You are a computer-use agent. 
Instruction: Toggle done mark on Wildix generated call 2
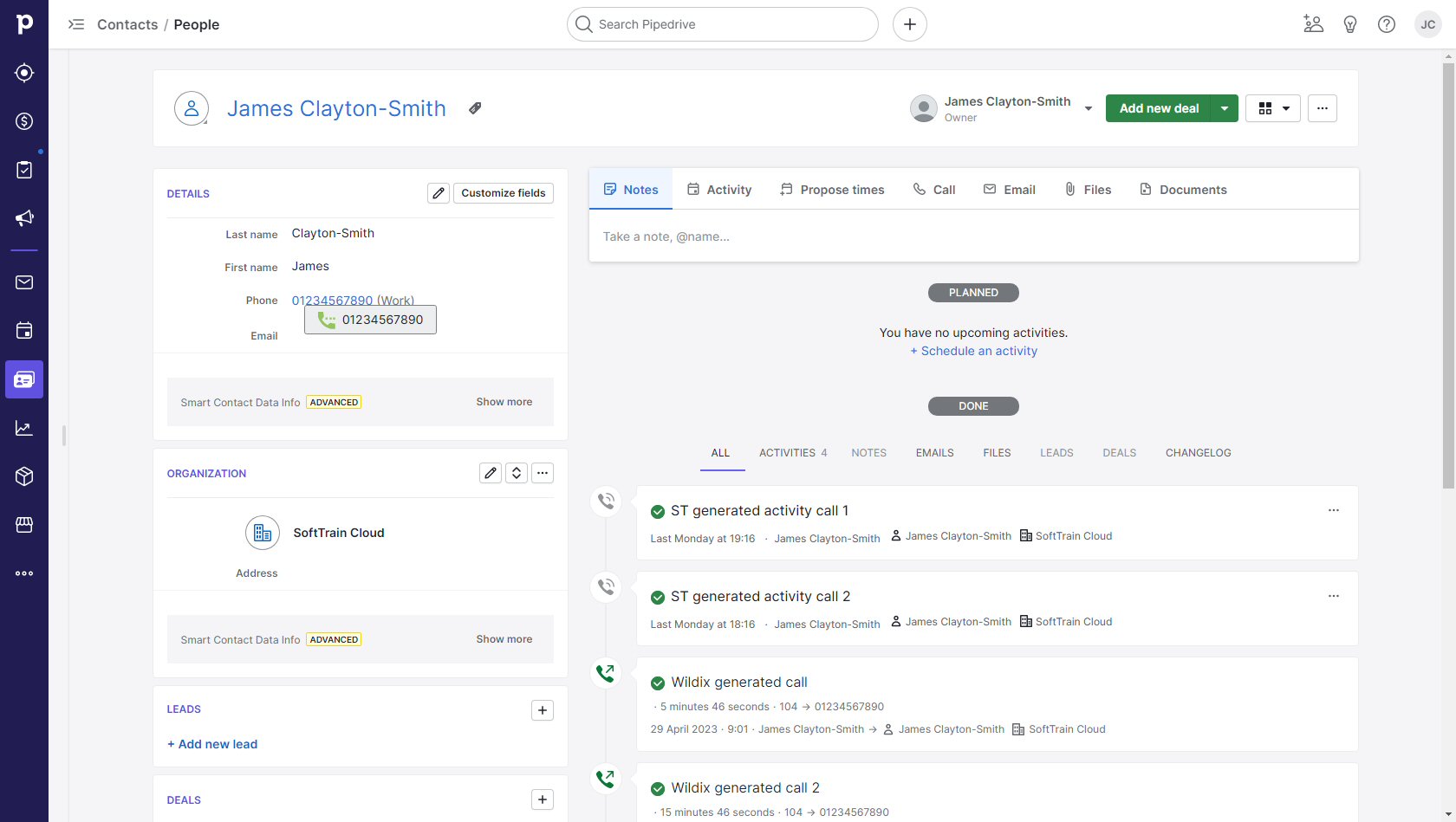(658, 788)
